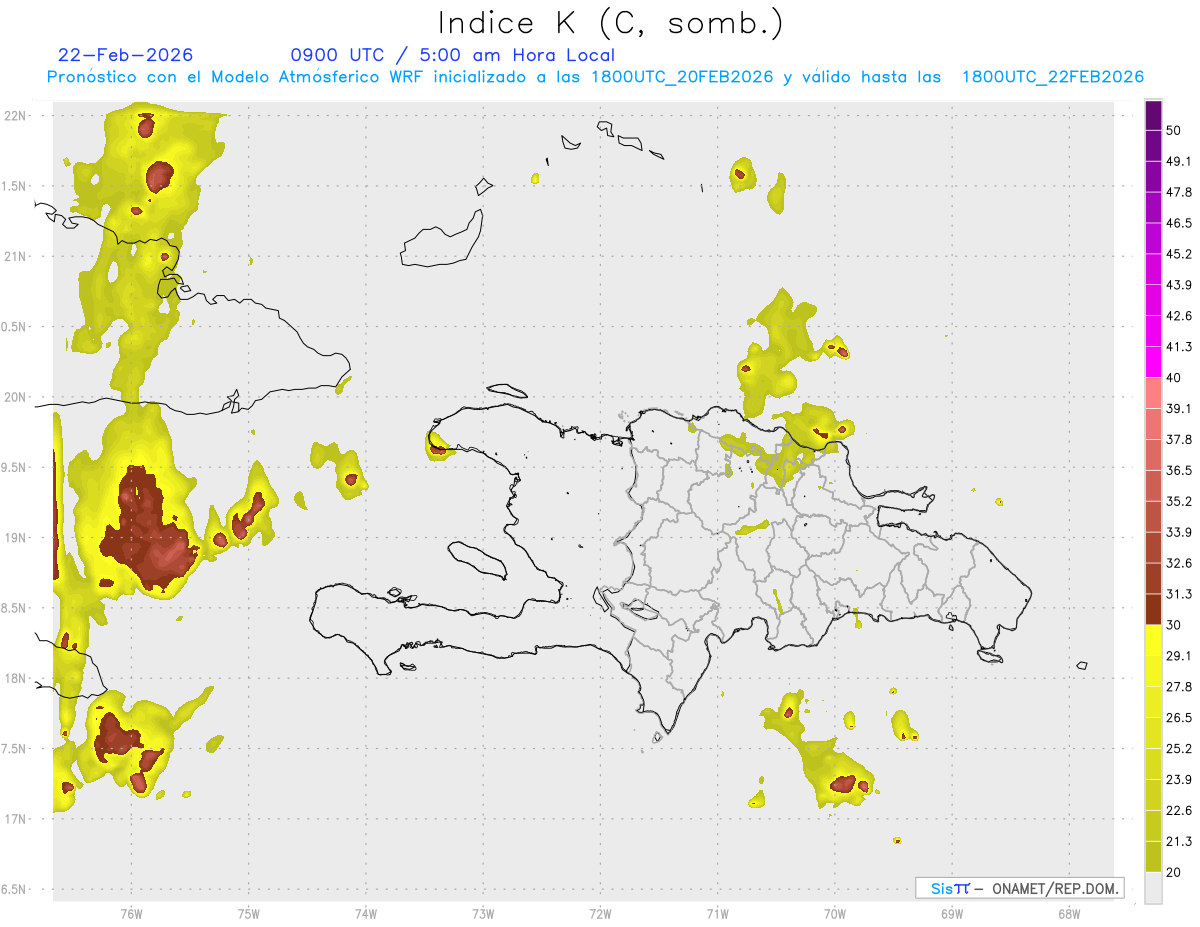Click the "42.6" color scale value

[x=1179, y=316]
